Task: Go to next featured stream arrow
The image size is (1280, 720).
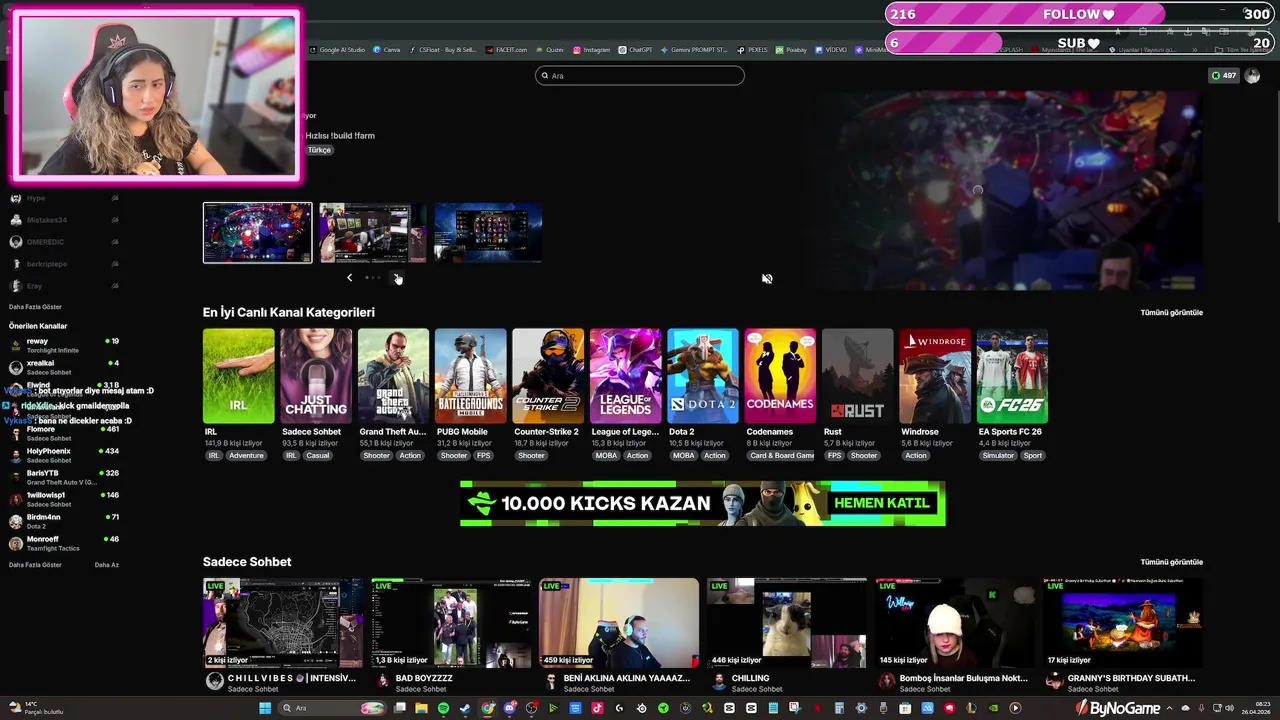Action: pos(397,278)
